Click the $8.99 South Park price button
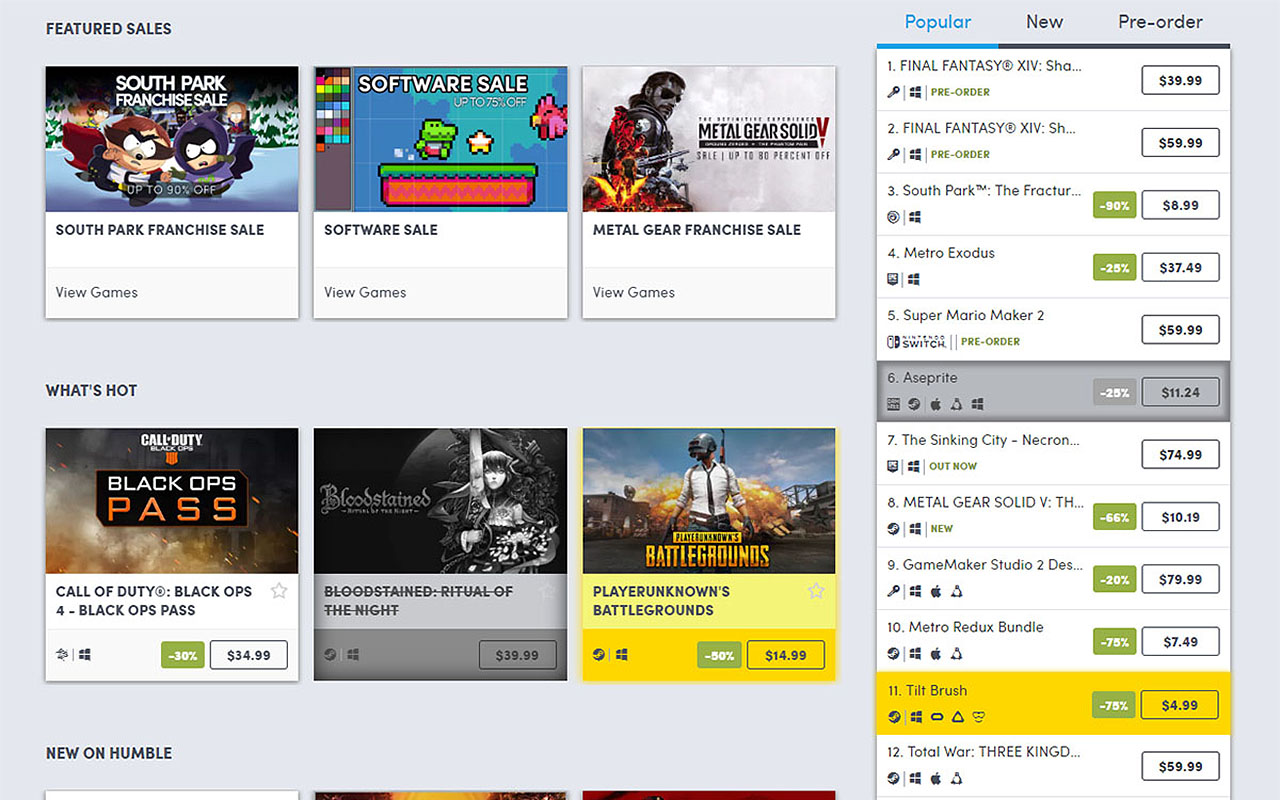Viewport: 1280px width, 800px height. (1181, 205)
